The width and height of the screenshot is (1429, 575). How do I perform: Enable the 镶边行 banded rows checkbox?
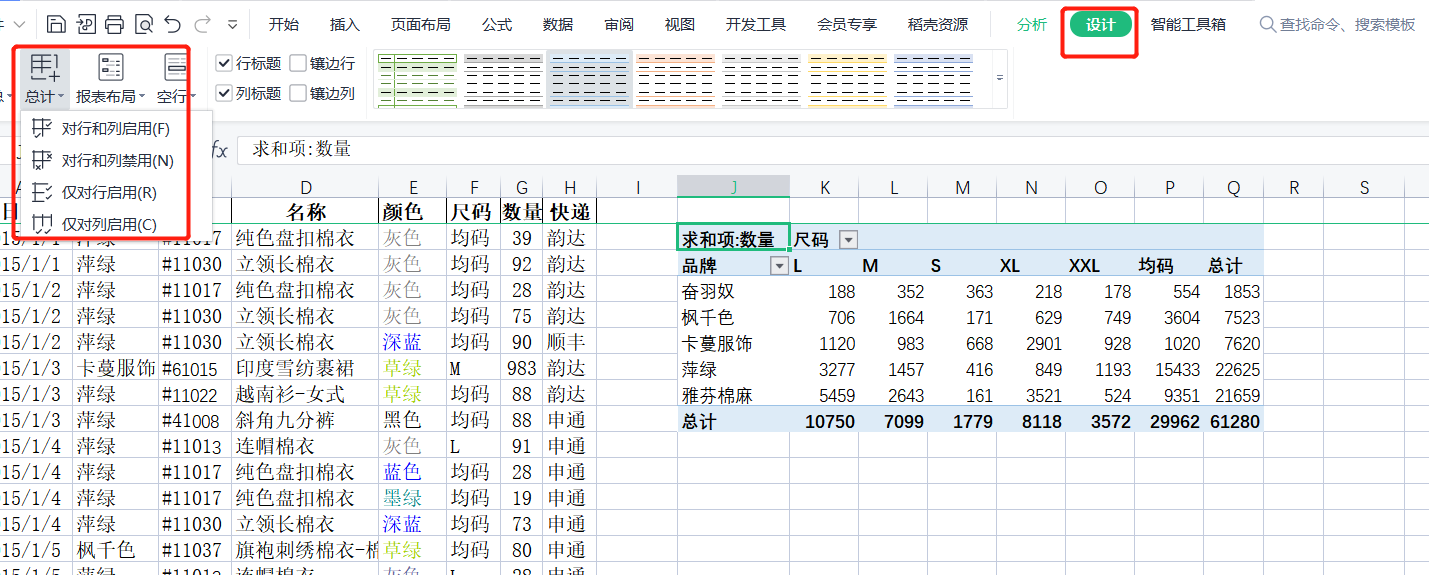[x=298, y=64]
